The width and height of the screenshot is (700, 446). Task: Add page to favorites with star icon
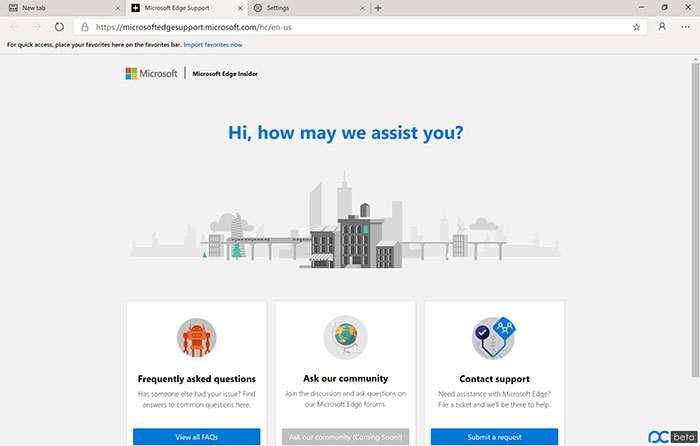coord(636,27)
